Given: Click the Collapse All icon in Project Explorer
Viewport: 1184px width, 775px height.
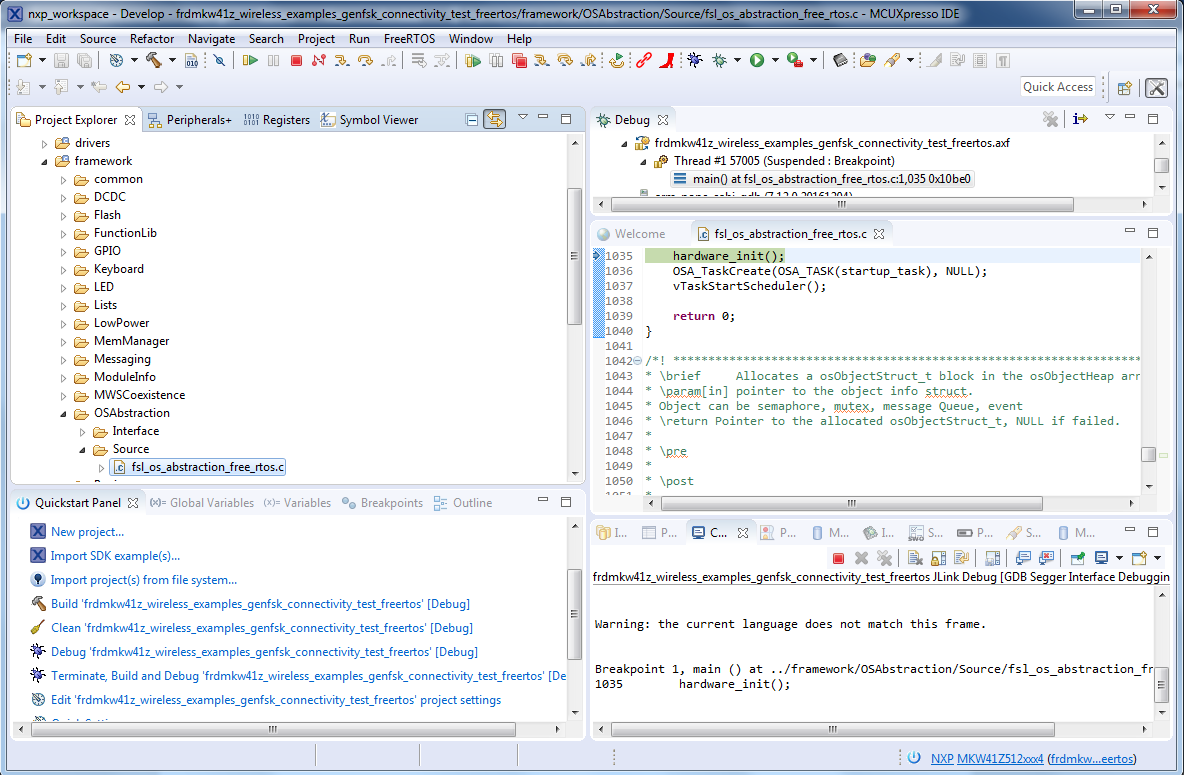Looking at the screenshot, I should 472,120.
